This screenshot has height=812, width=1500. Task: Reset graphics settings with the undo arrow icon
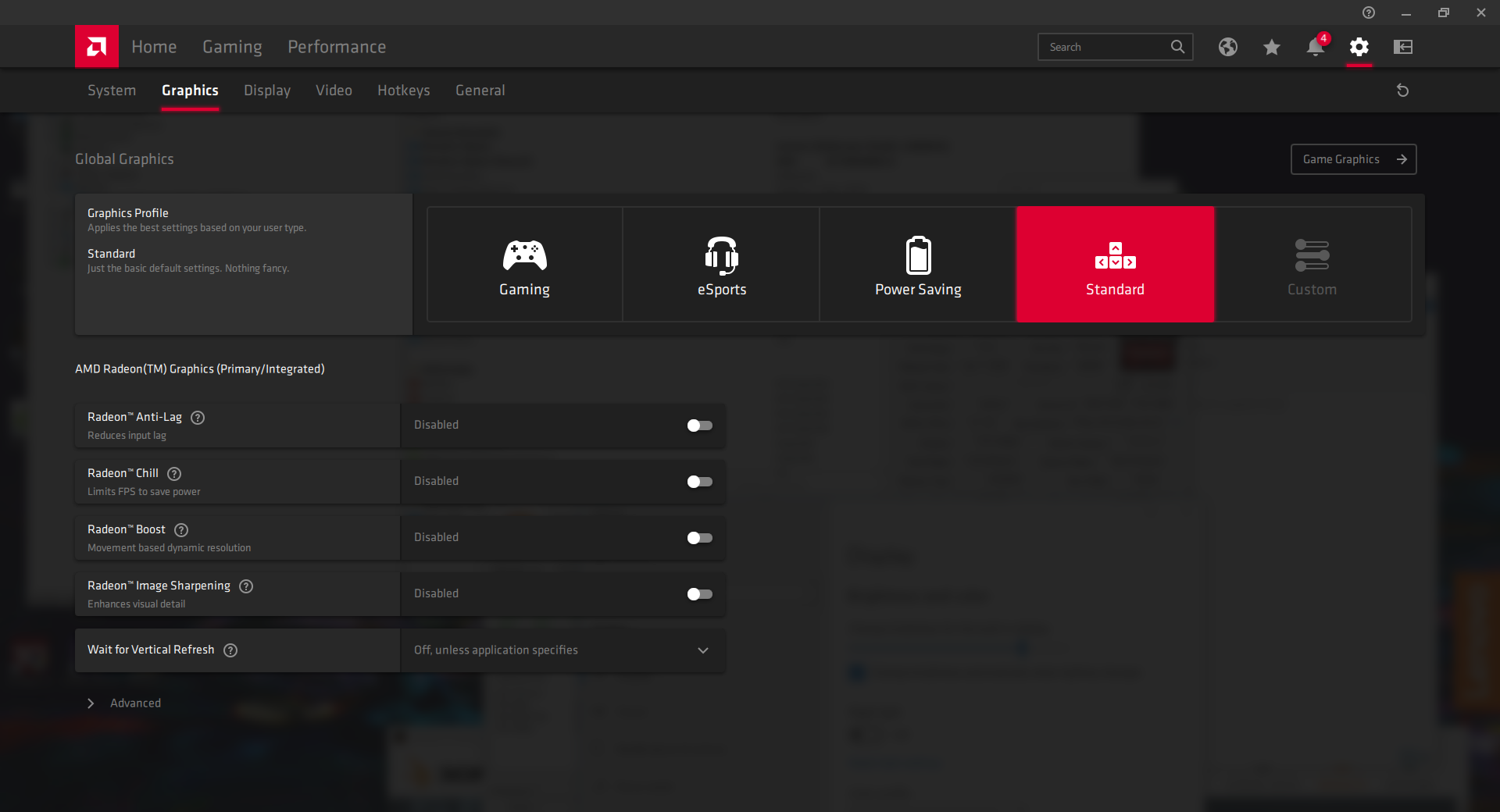(x=1403, y=91)
